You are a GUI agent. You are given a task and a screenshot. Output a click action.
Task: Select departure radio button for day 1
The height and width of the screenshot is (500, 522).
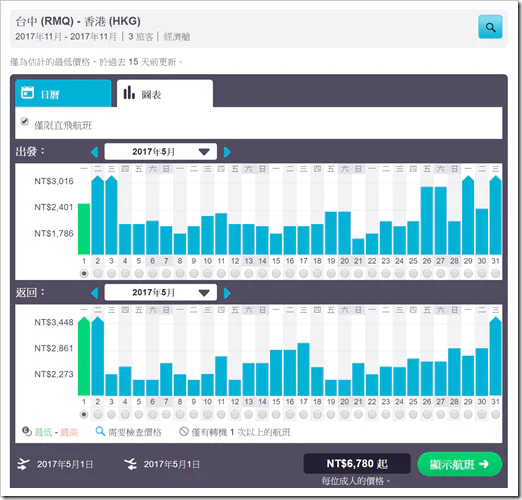[84, 274]
